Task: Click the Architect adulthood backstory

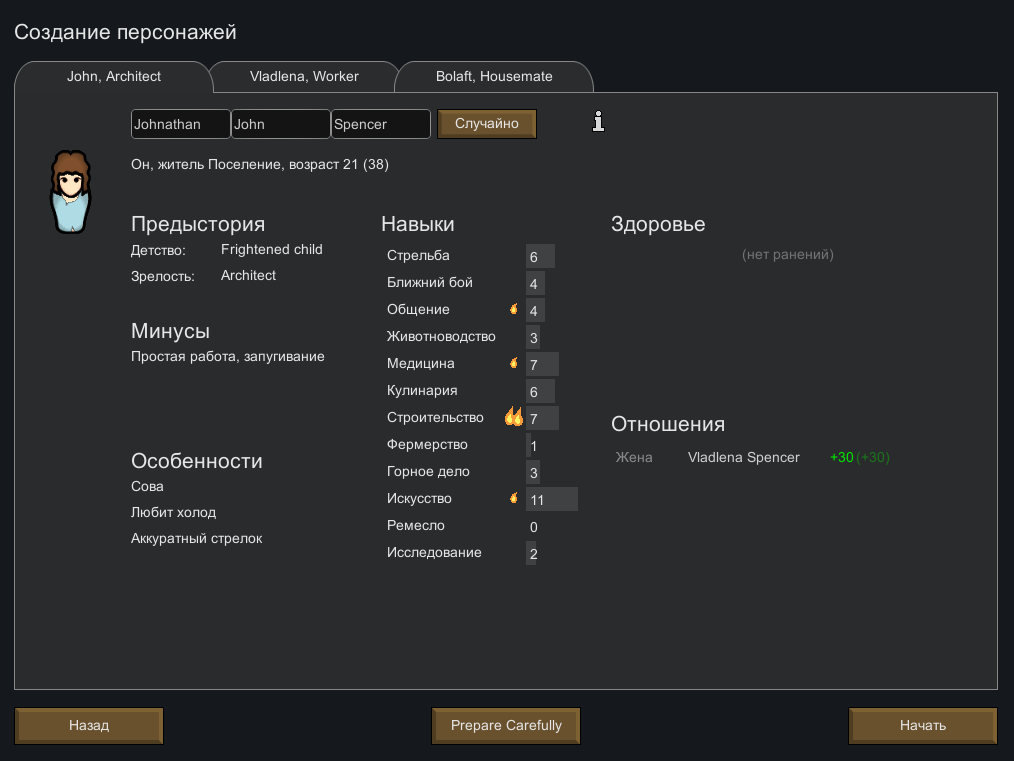Action: click(x=248, y=275)
